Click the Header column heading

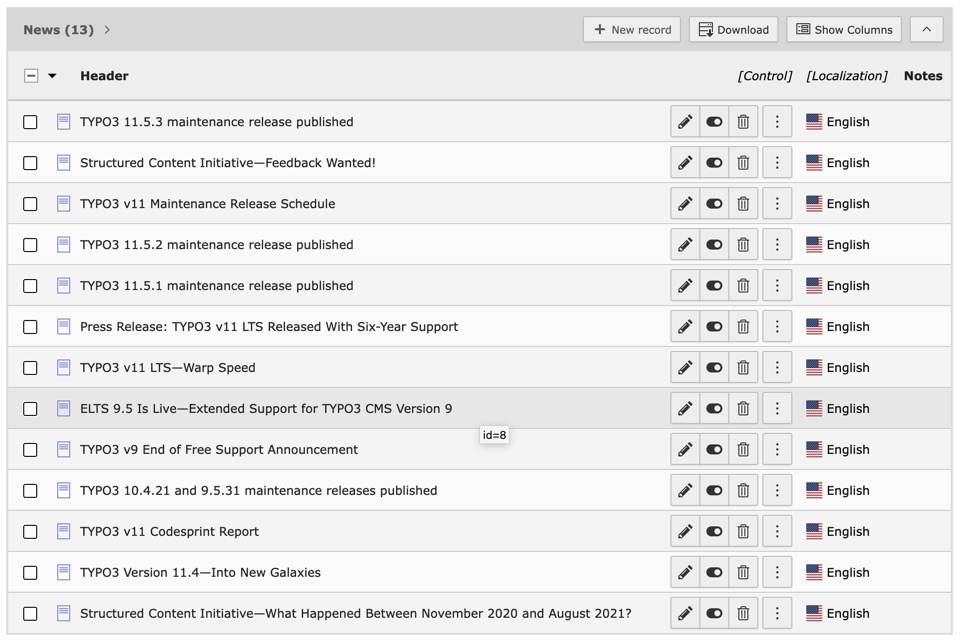(x=104, y=76)
